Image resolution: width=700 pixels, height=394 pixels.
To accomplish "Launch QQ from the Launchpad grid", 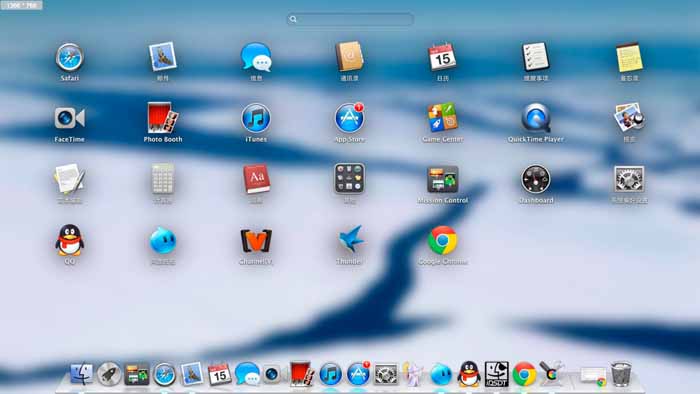I will point(69,240).
